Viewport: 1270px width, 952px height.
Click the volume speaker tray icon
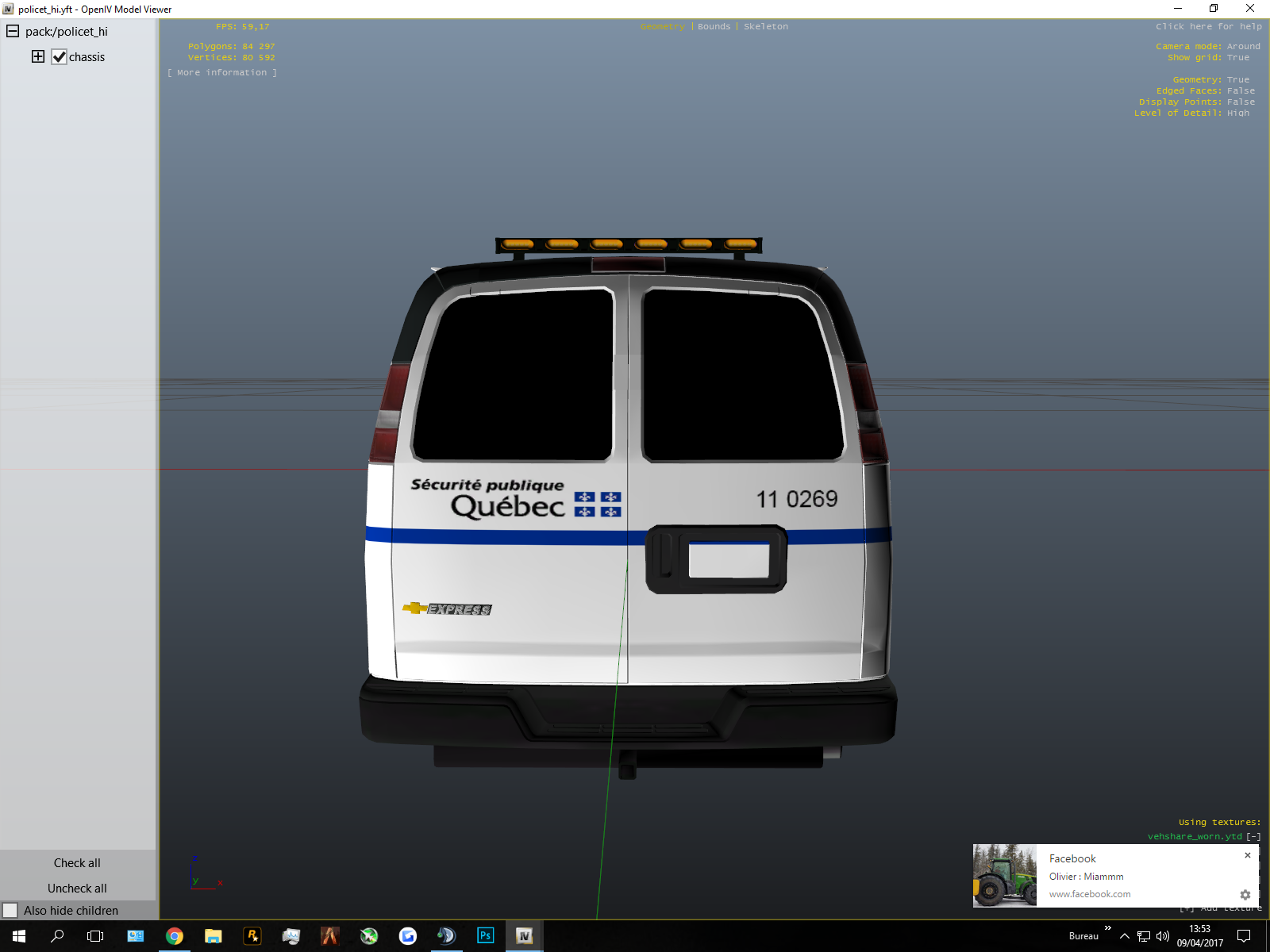point(1163,936)
